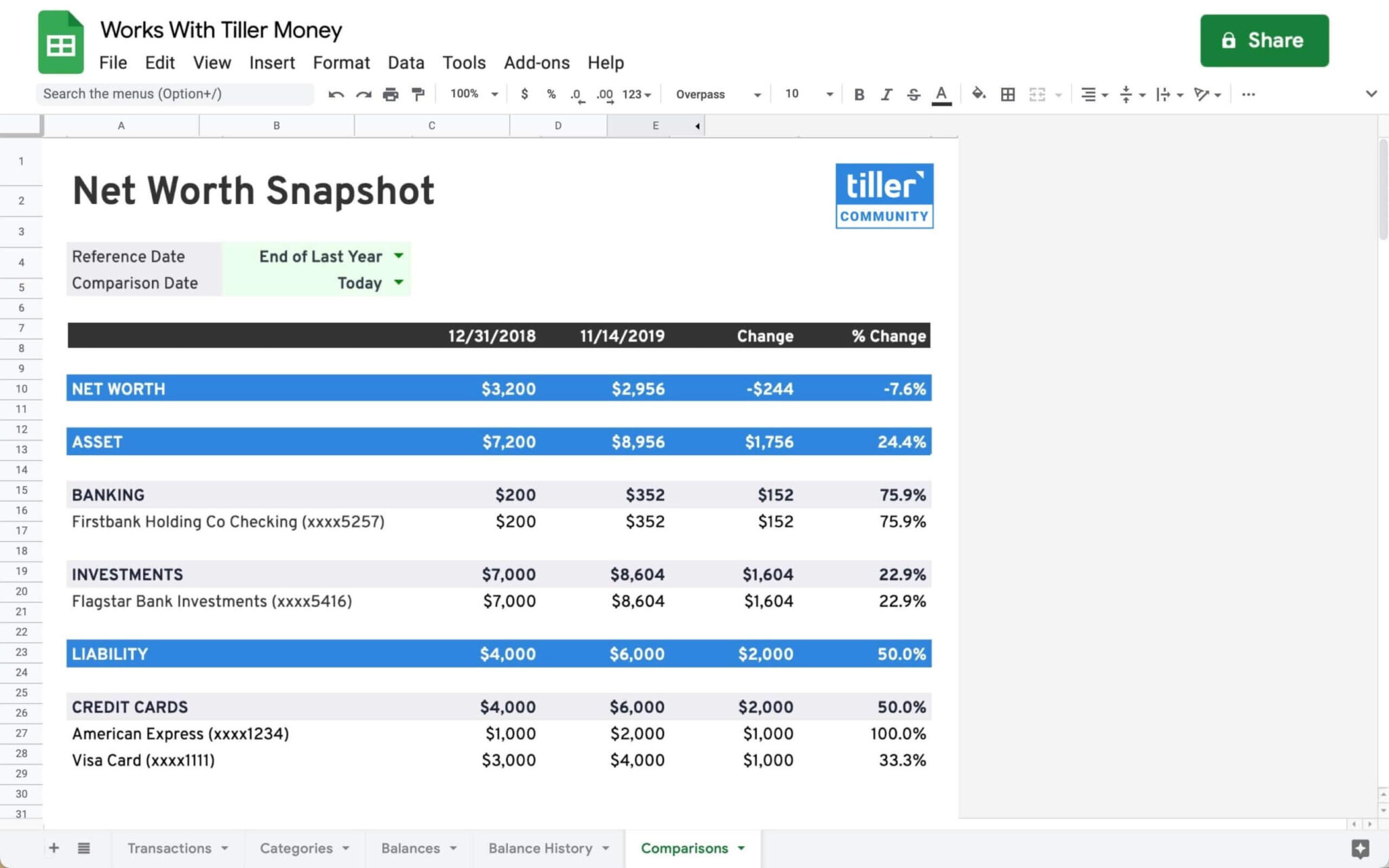
Task: Apply percent formatting icon
Action: click(551, 94)
